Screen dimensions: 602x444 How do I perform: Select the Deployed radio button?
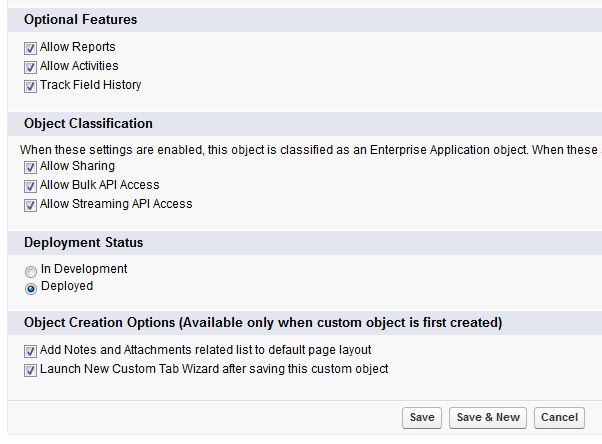[x=31, y=288]
